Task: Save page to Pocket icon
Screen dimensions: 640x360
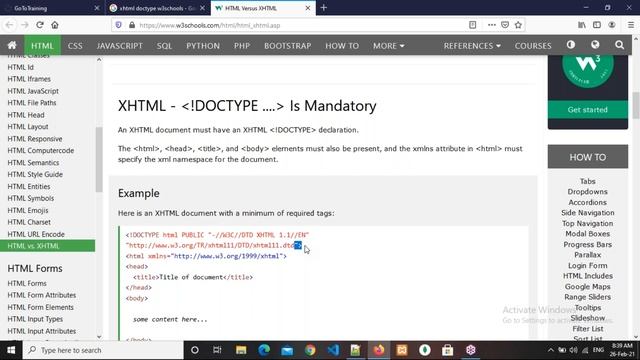Action: [505, 25]
